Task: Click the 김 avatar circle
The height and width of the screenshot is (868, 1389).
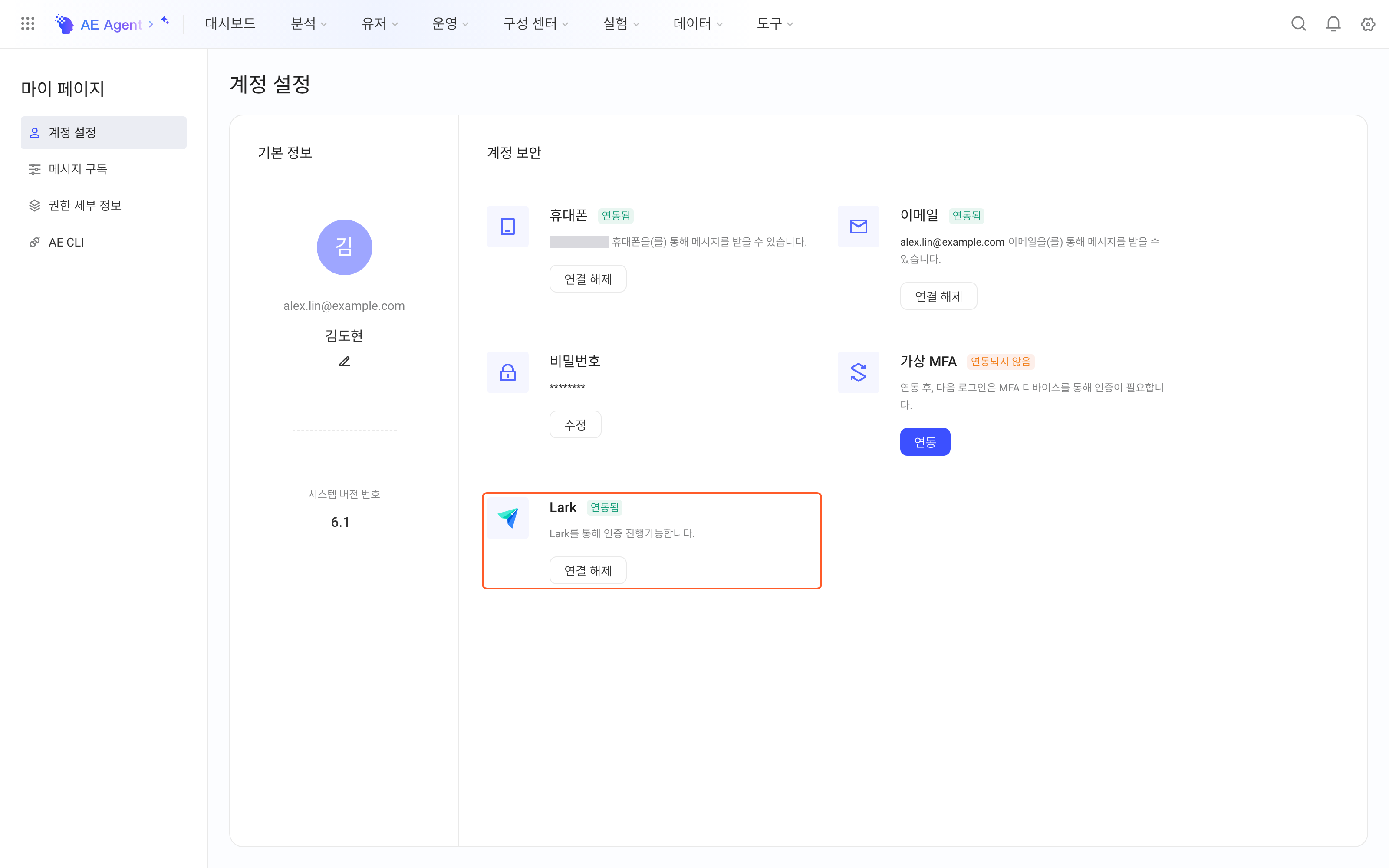Action: click(344, 247)
